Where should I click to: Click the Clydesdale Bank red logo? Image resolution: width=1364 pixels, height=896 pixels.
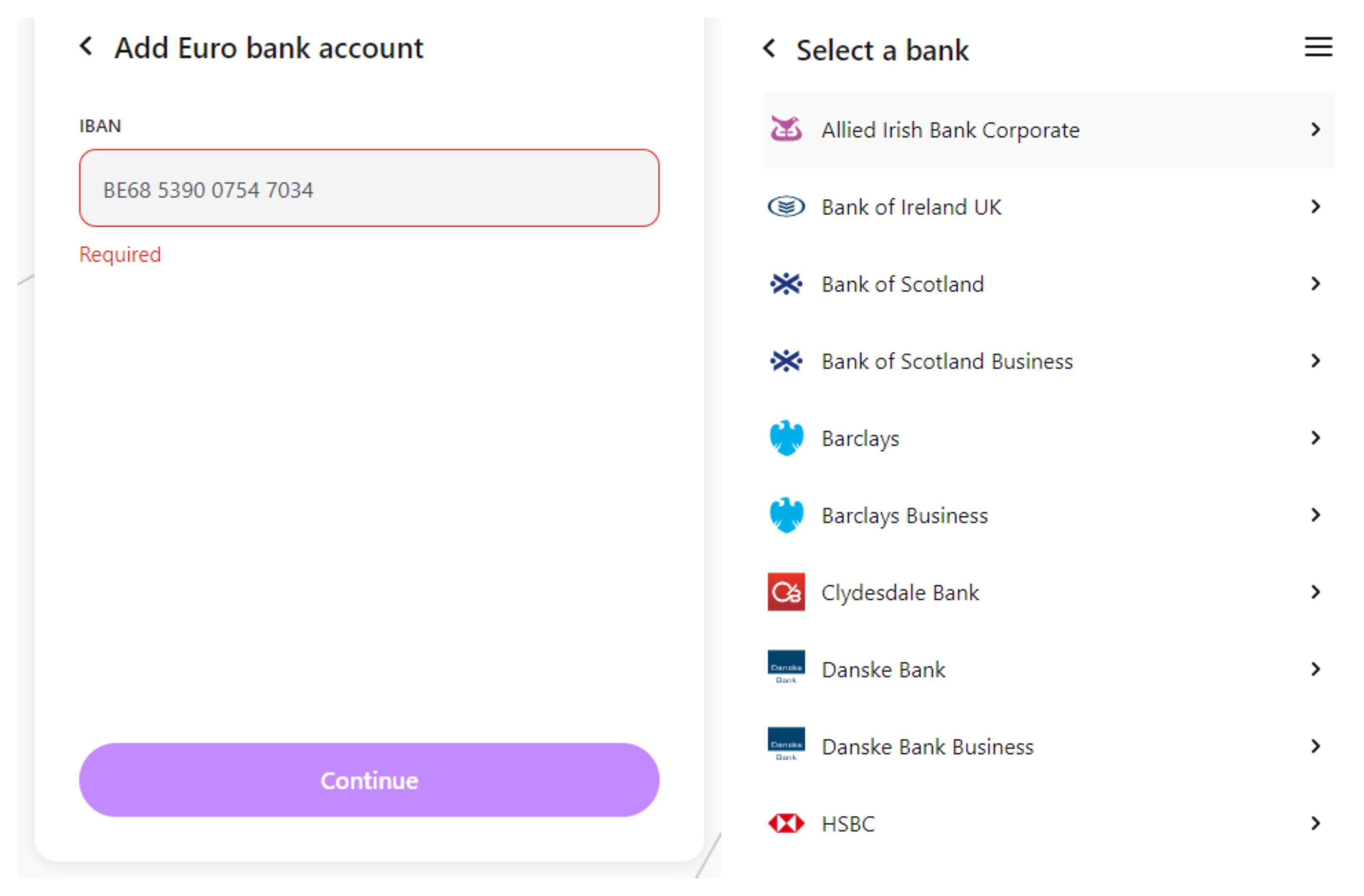[x=786, y=592]
